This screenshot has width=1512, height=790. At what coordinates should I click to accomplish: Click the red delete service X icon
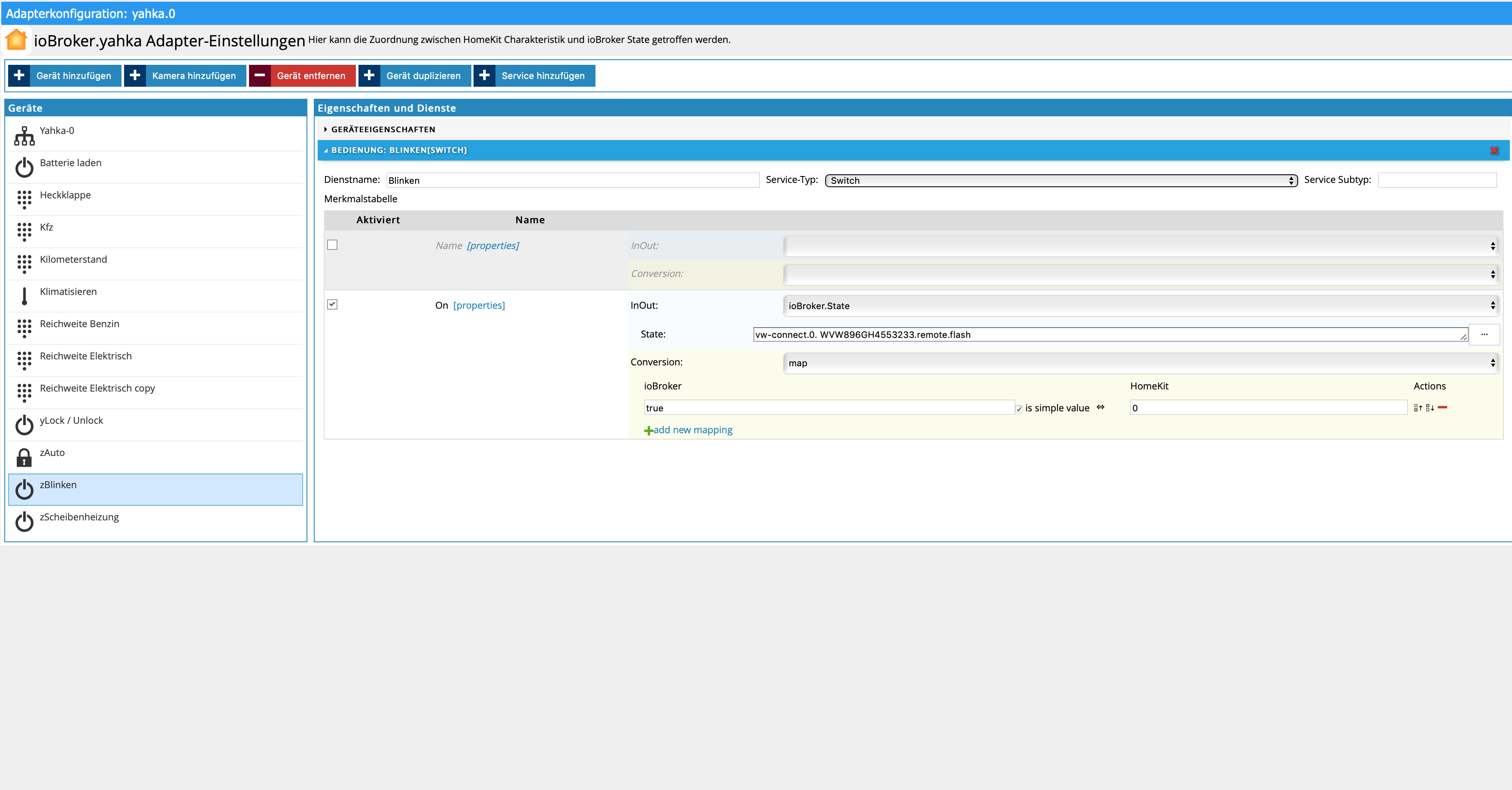pyautogui.click(x=1494, y=151)
